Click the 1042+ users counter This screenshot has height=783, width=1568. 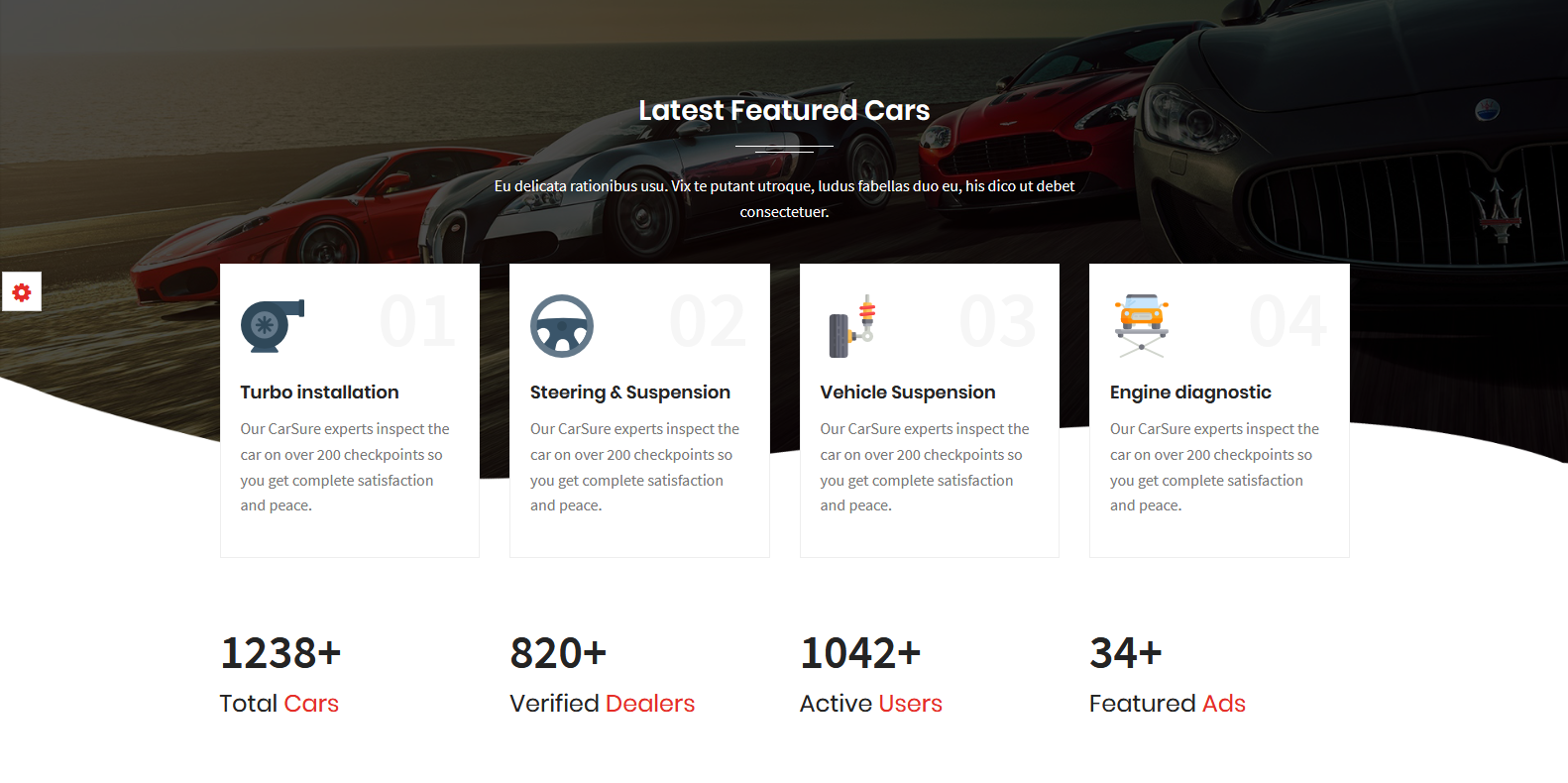(860, 653)
